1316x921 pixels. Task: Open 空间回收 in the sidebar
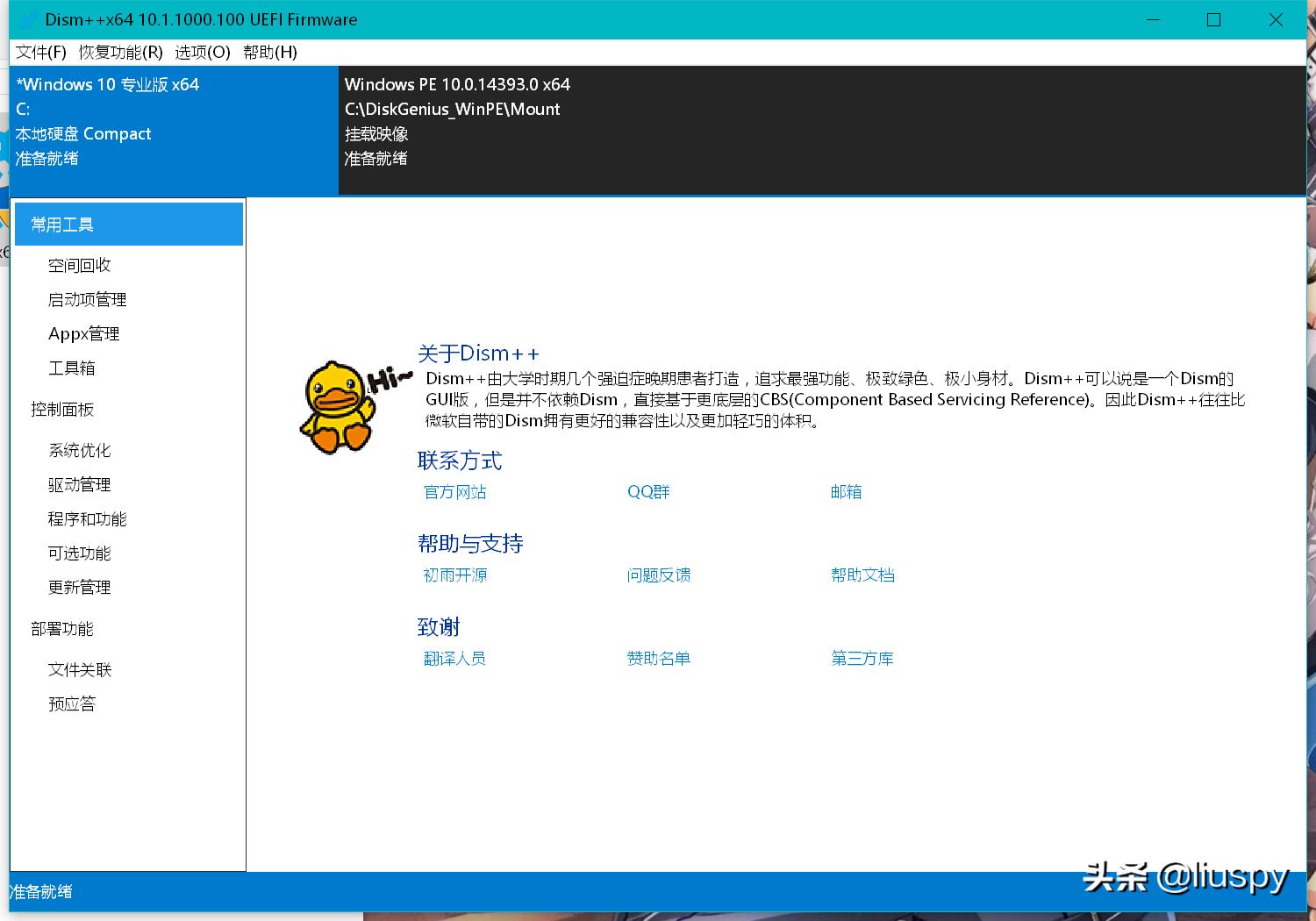pos(79,264)
